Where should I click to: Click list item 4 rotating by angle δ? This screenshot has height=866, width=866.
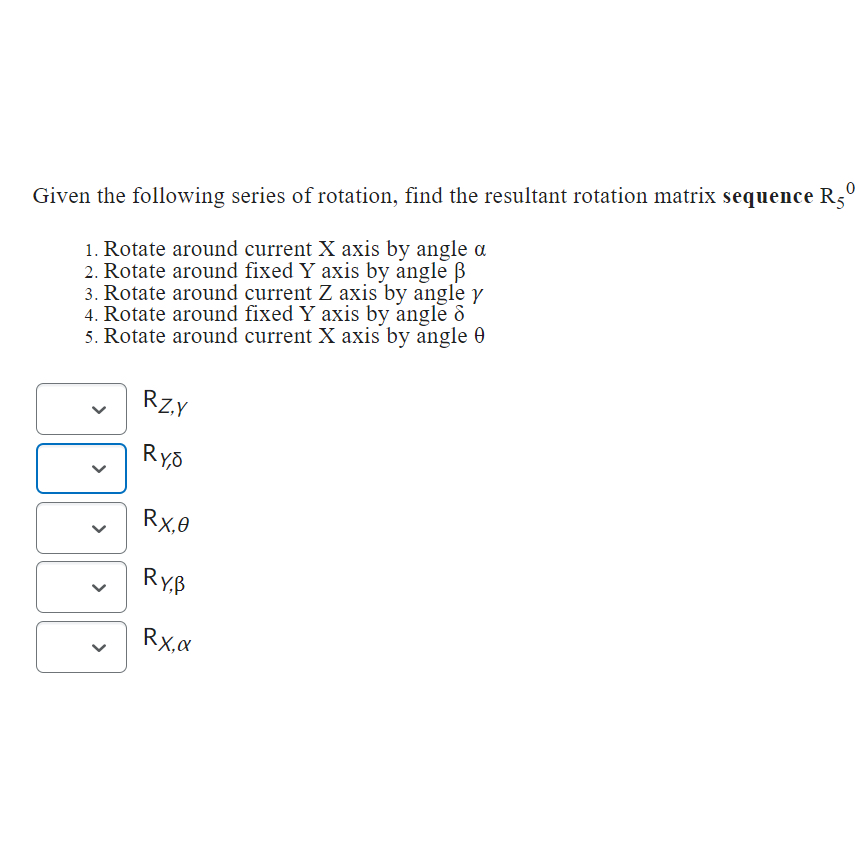(x=281, y=314)
